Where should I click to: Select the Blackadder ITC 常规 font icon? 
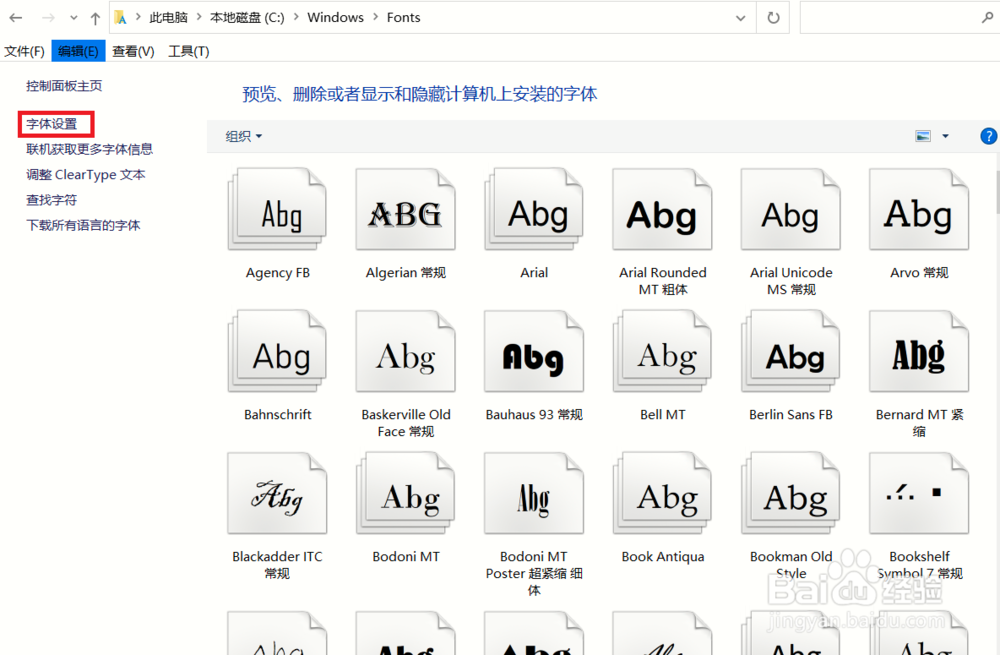[x=277, y=493]
